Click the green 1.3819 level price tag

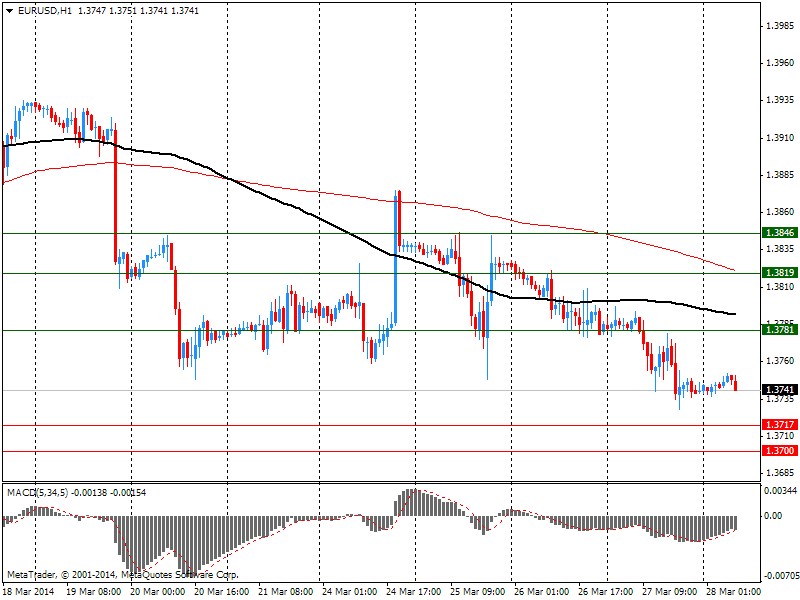pyautogui.click(x=780, y=273)
